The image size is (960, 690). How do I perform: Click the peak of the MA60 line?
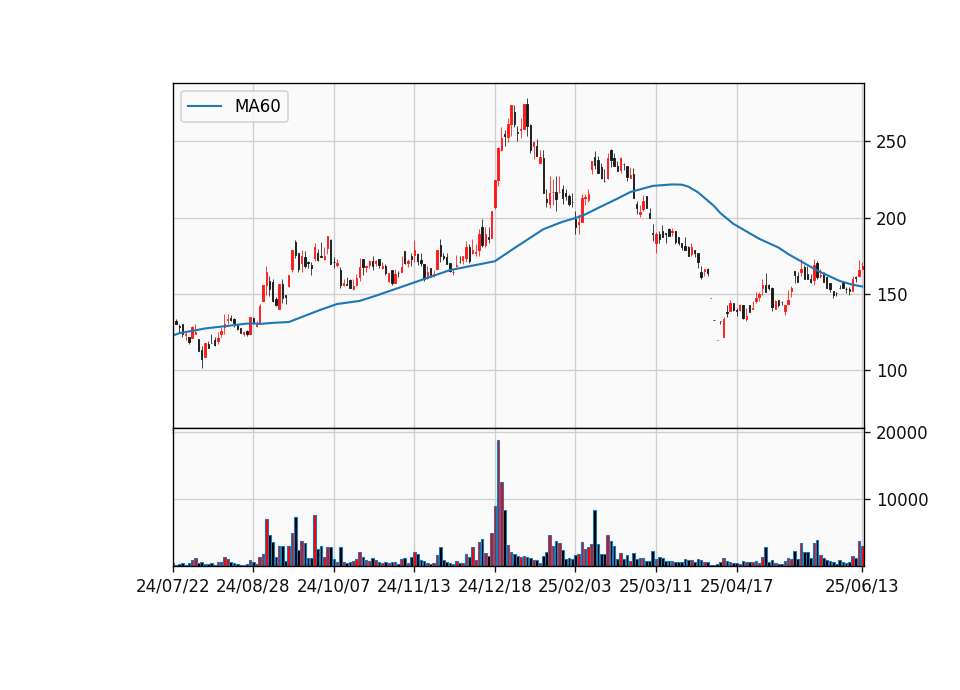(x=675, y=184)
